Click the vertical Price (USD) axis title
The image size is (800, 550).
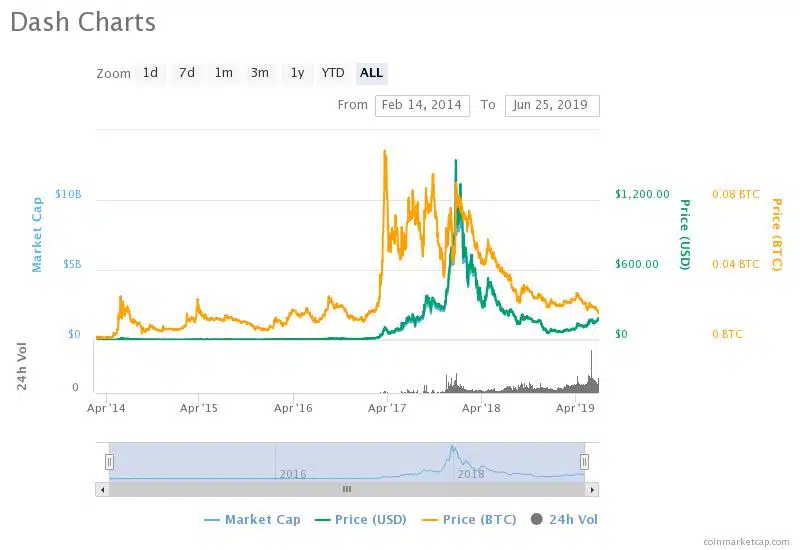click(685, 235)
